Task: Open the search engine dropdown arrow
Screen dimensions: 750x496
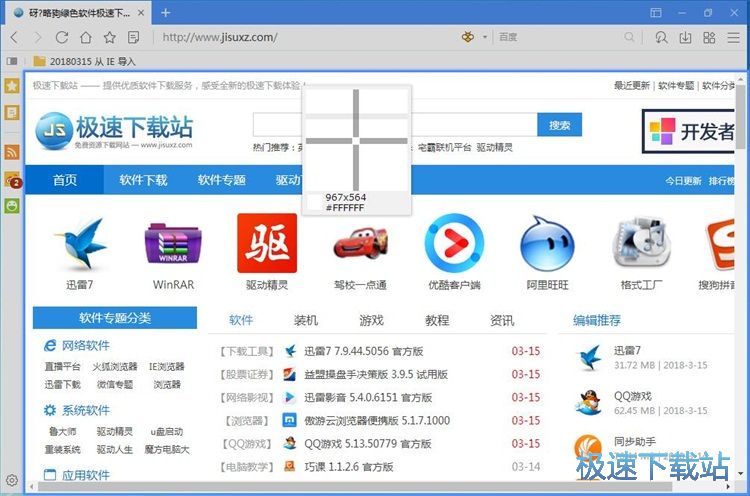Action: pyautogui.click(x=485, y=37)
